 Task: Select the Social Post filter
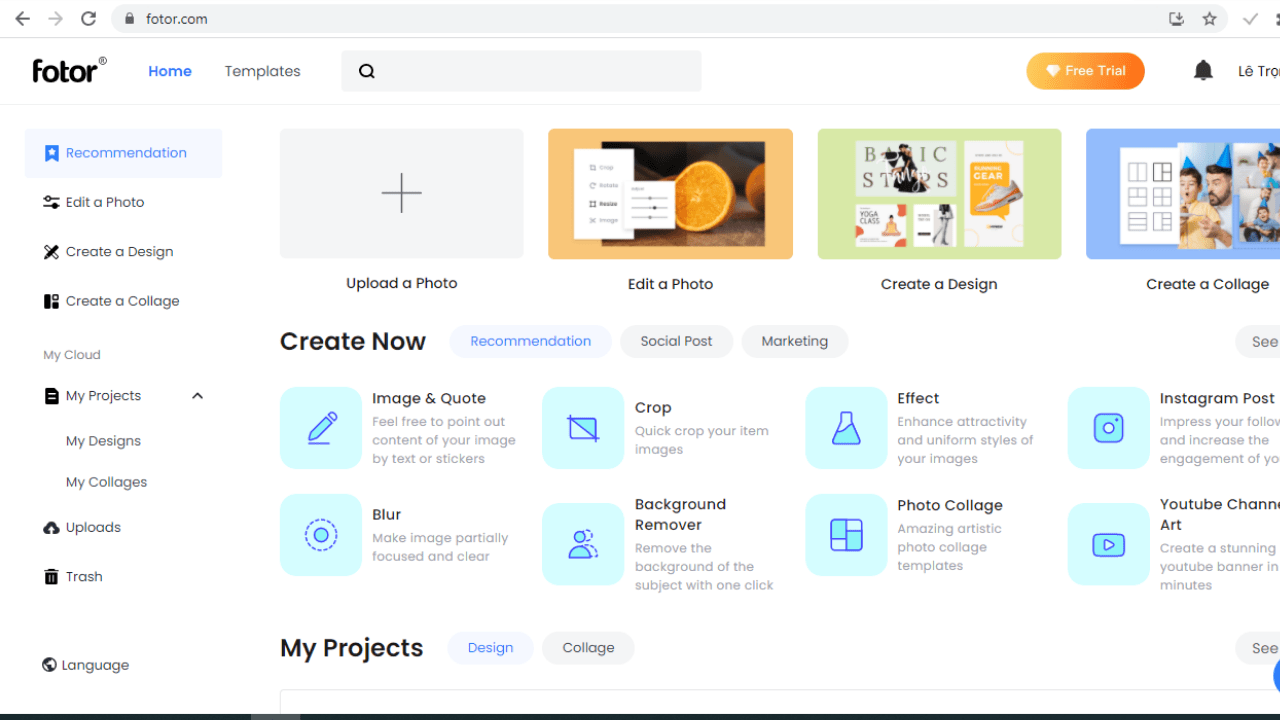tap(676, 341)
